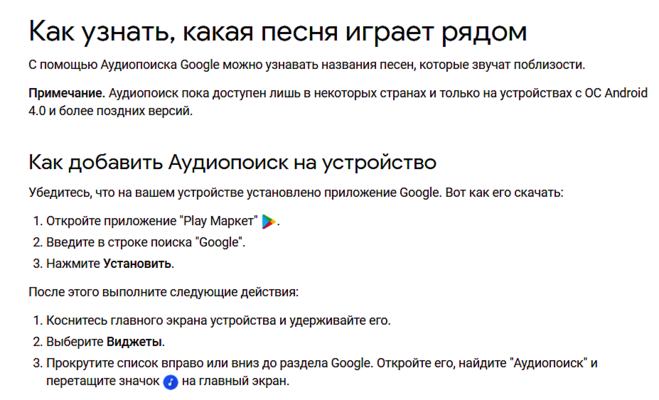Click the bold word "Установить"
Image resolution: width=659 pixels, height=400 pixels.
click(138, 264)
